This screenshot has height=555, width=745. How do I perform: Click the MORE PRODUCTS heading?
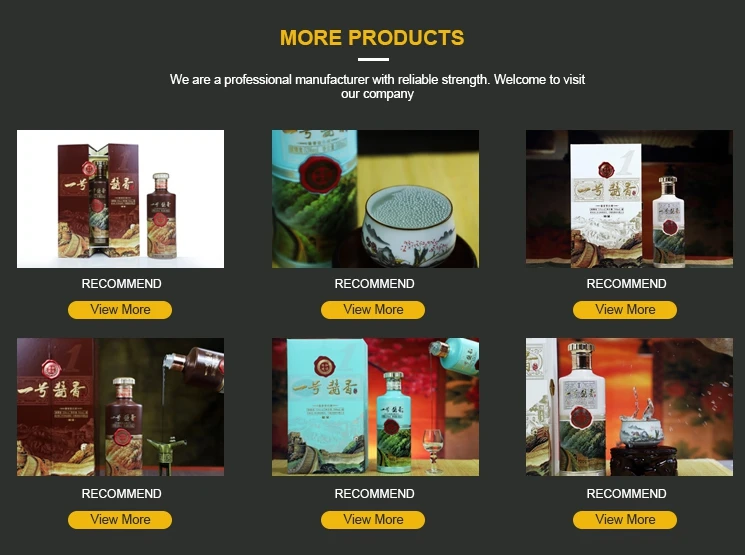372,38
